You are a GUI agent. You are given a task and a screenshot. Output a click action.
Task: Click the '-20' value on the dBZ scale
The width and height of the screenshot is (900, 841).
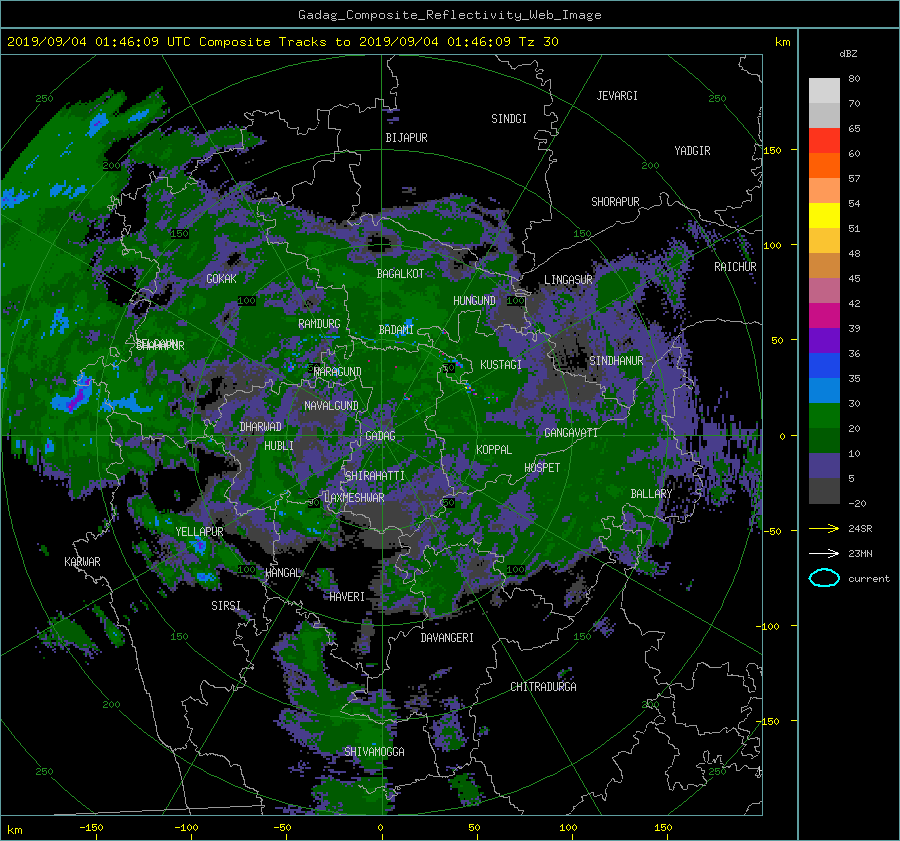click(857, 503)
